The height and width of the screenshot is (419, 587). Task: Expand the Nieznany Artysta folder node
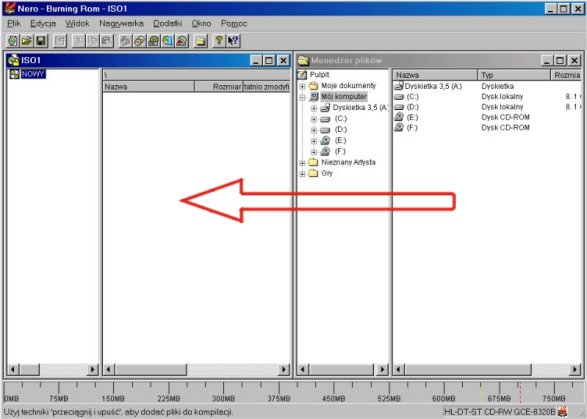[x=302, y=163]
